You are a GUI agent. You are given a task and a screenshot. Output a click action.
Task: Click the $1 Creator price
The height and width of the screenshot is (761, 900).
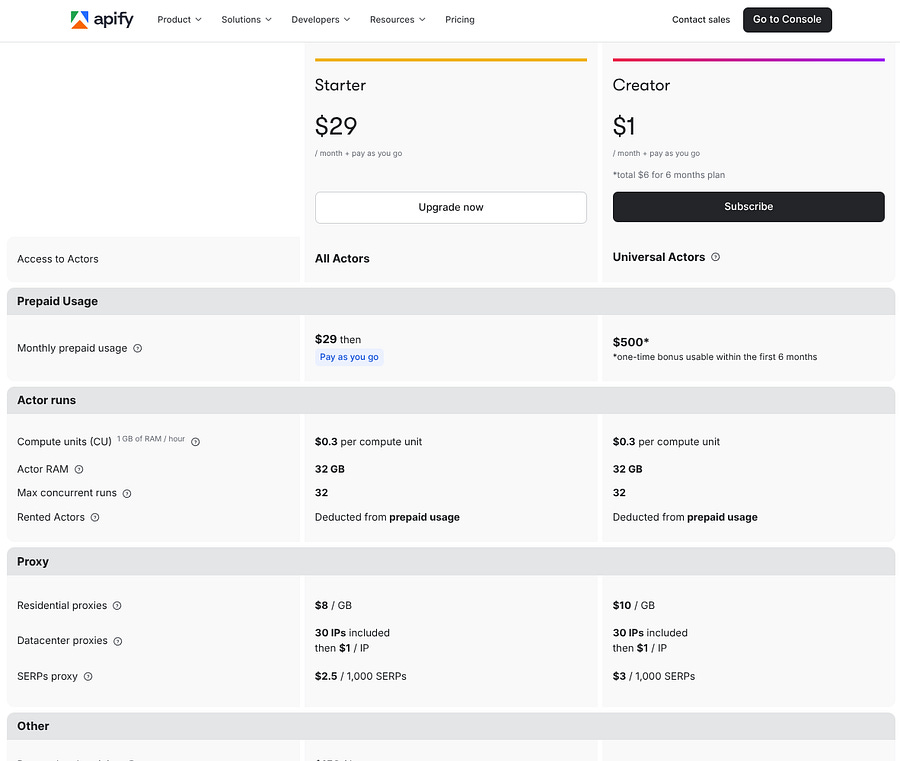[624, 126]
